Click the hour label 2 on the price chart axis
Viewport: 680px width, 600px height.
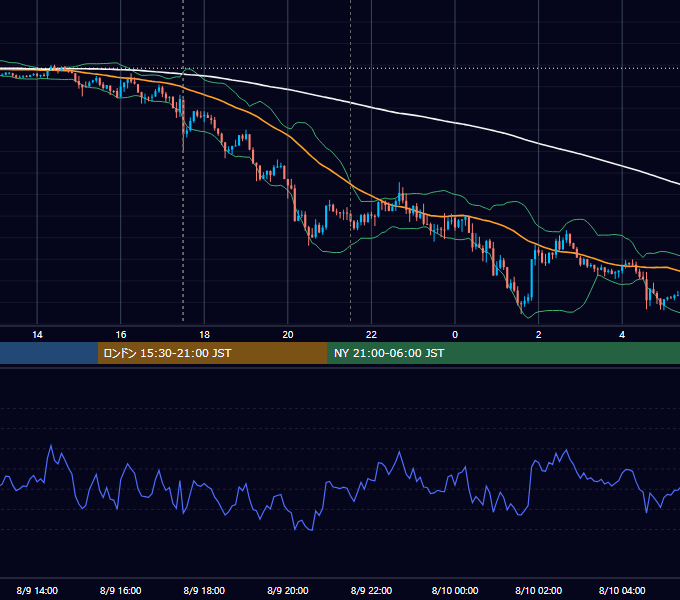539,335
